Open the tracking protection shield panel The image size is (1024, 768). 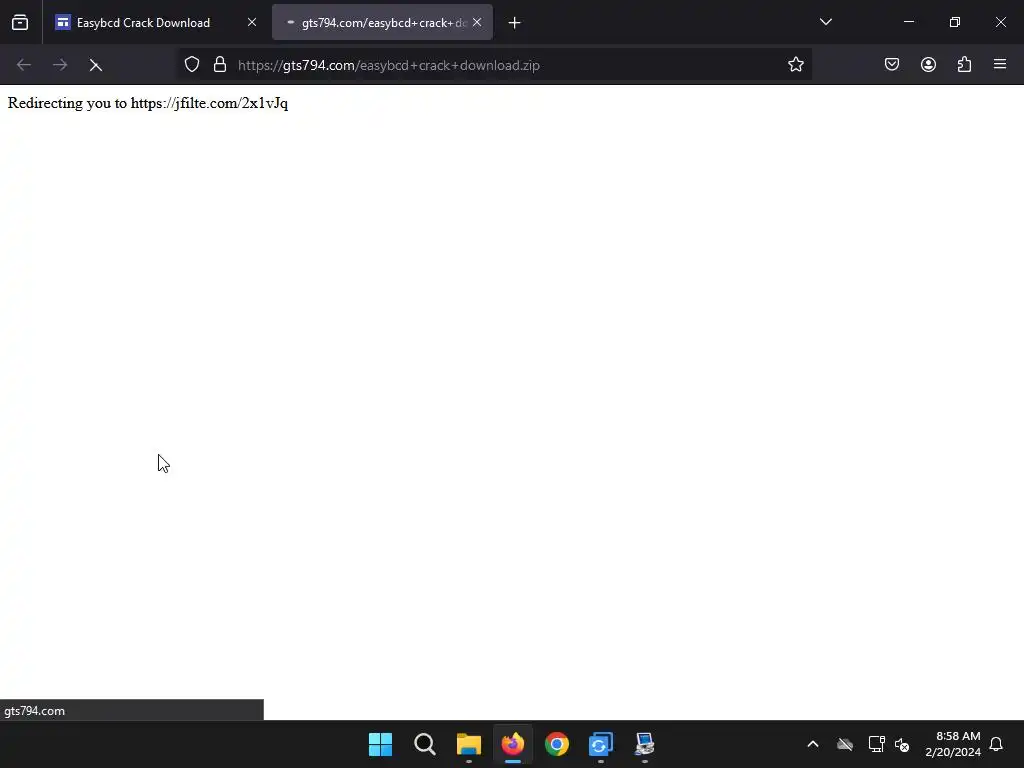coord(191,65)
